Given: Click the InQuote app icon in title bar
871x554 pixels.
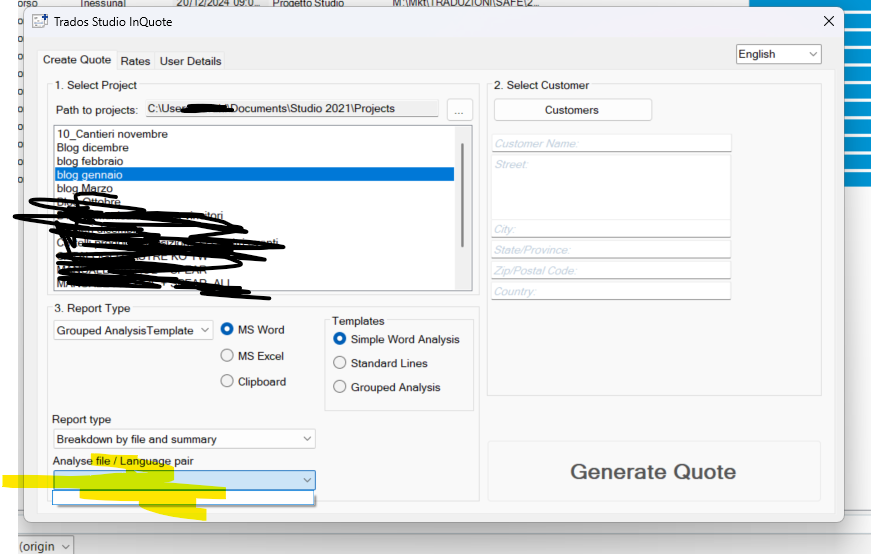Looking at the screenshot, I should point(40,21).
